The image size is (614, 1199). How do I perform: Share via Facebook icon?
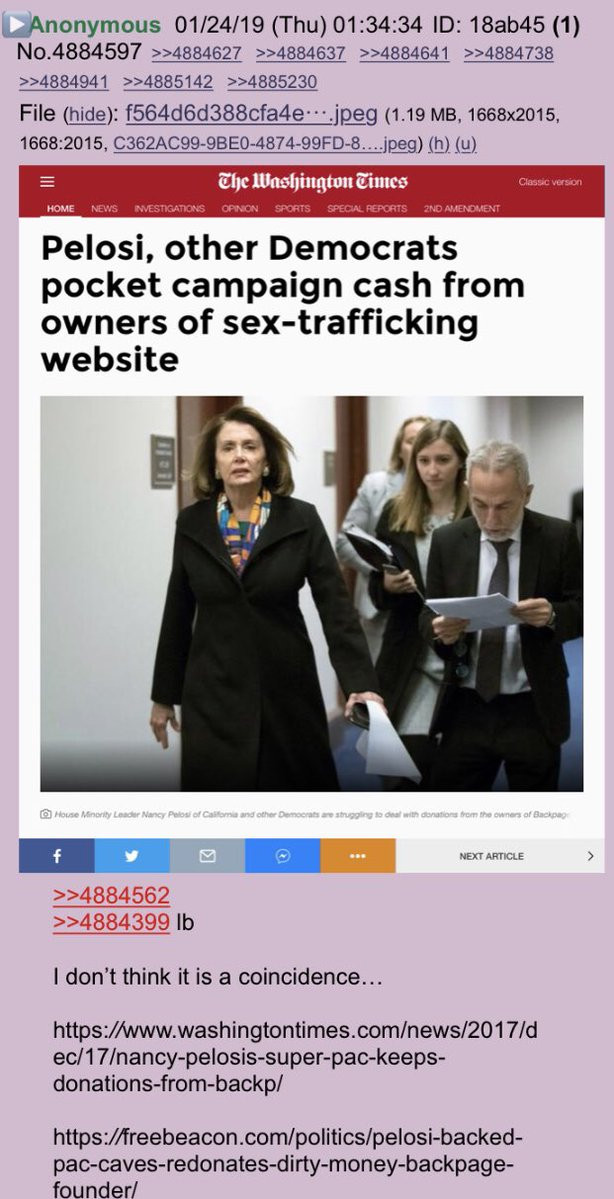click(57, 856)
